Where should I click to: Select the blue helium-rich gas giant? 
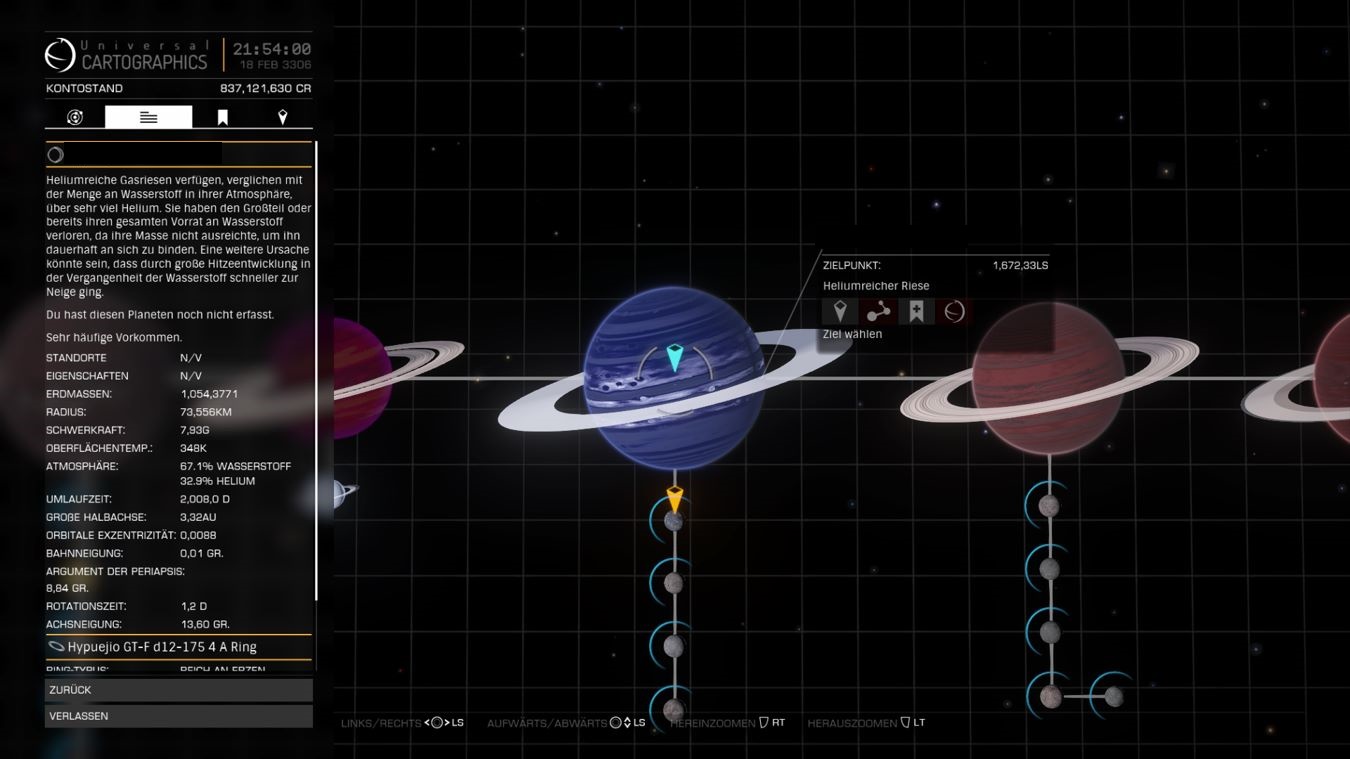(x=674, y=378)
